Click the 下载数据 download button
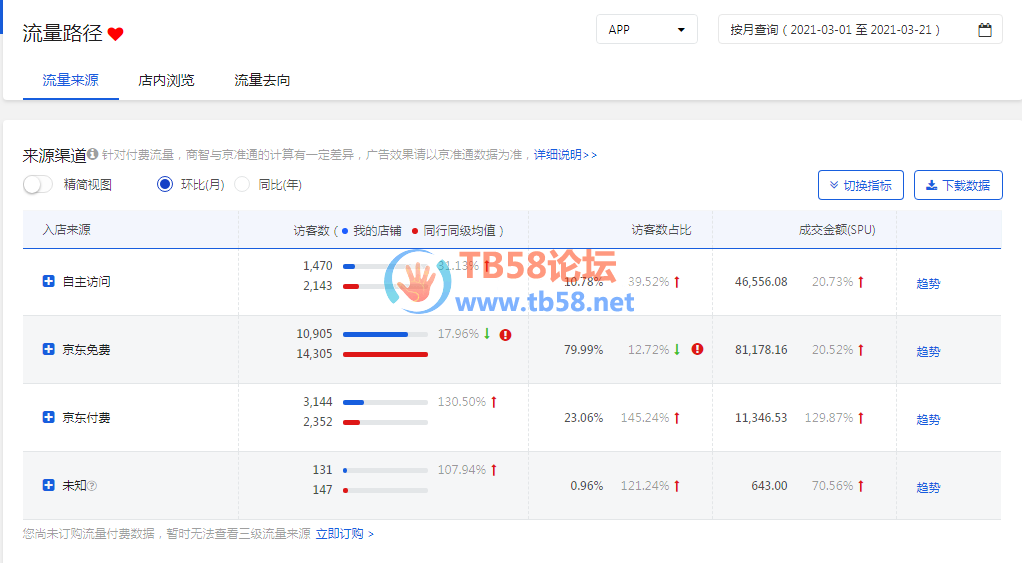 tap(957, 185)
